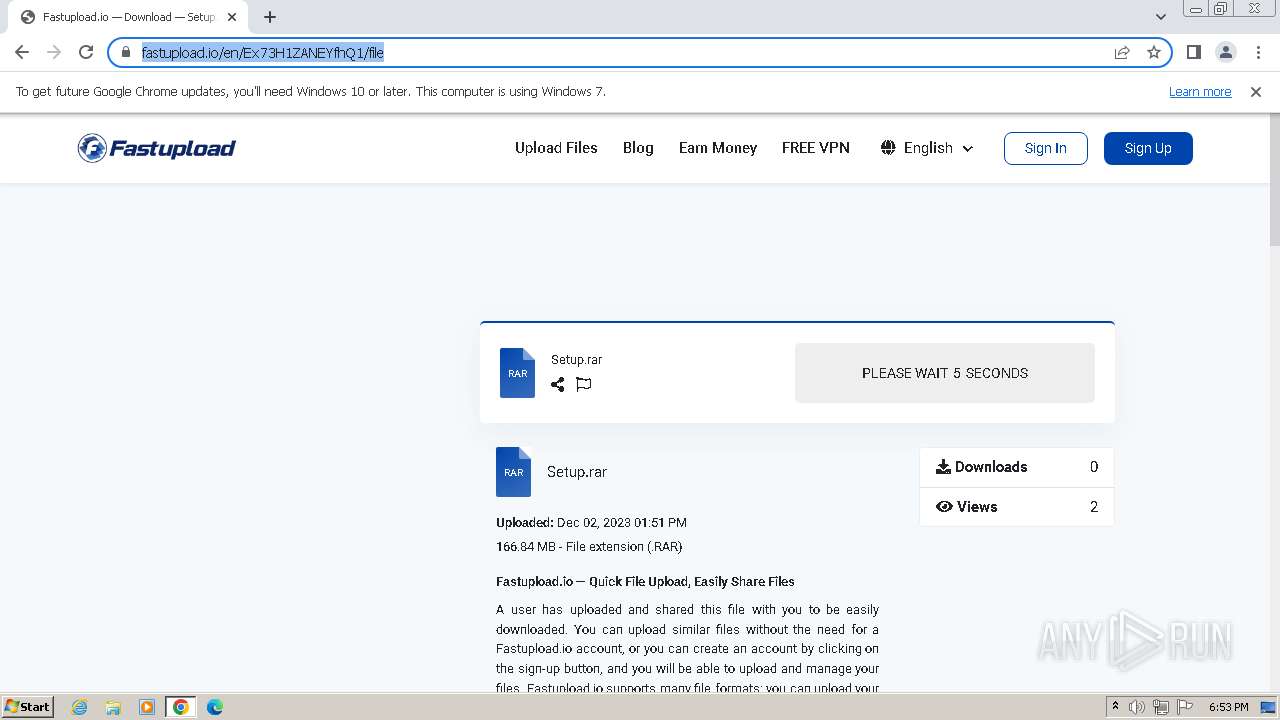Select the Fastupload.io Download tab
This screenshot has height=720, width=1280.
click(130, 17)
